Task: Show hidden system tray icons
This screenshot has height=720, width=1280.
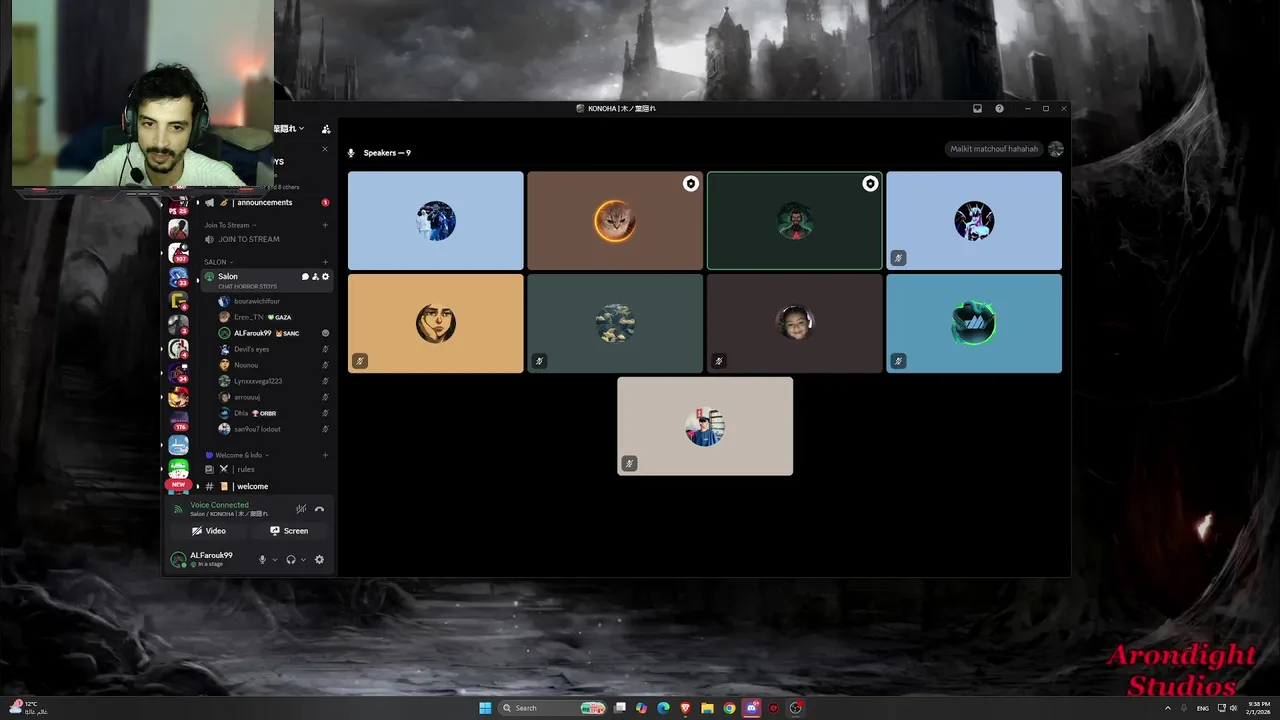Action: [1167, 708]
